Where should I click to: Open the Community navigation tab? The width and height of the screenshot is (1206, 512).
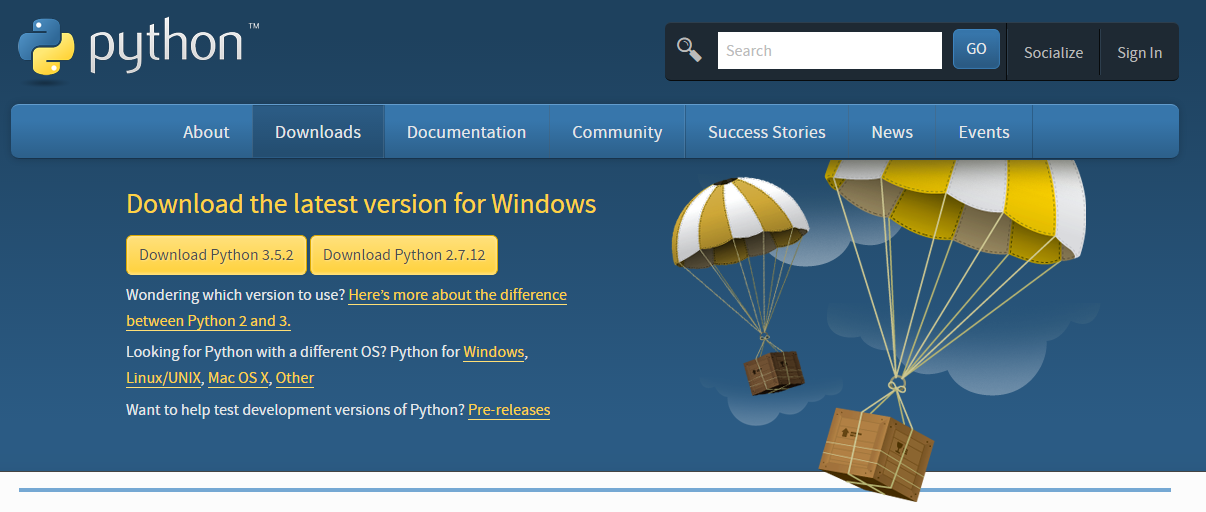point(617,132)
